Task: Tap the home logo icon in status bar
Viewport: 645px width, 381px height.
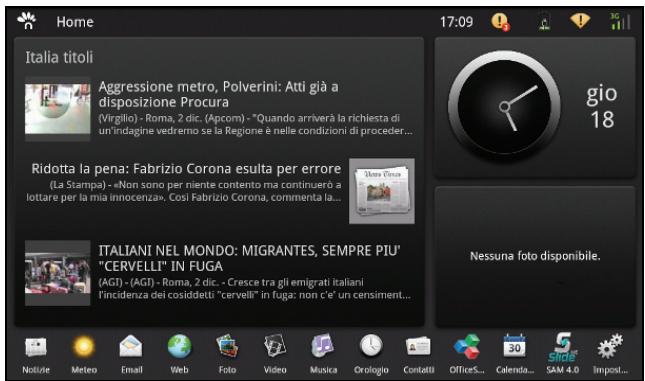Action: [27, 21]
